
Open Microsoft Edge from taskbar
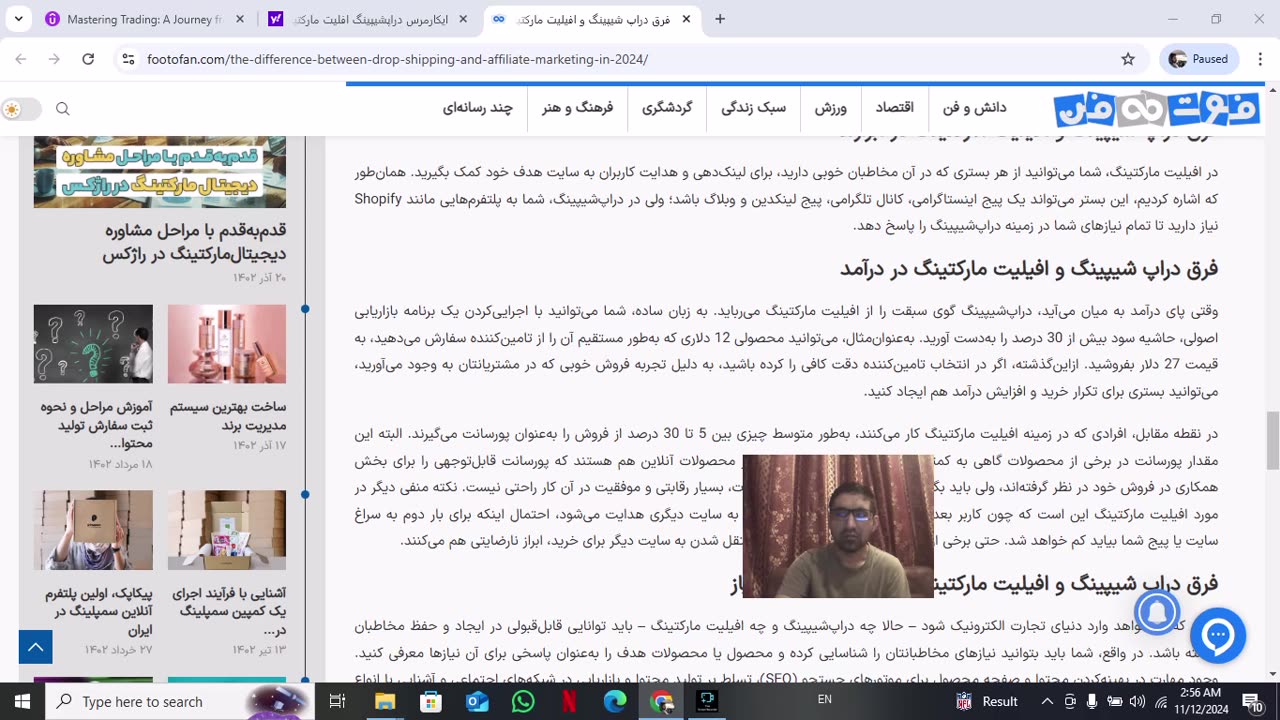tap(615, 701)
